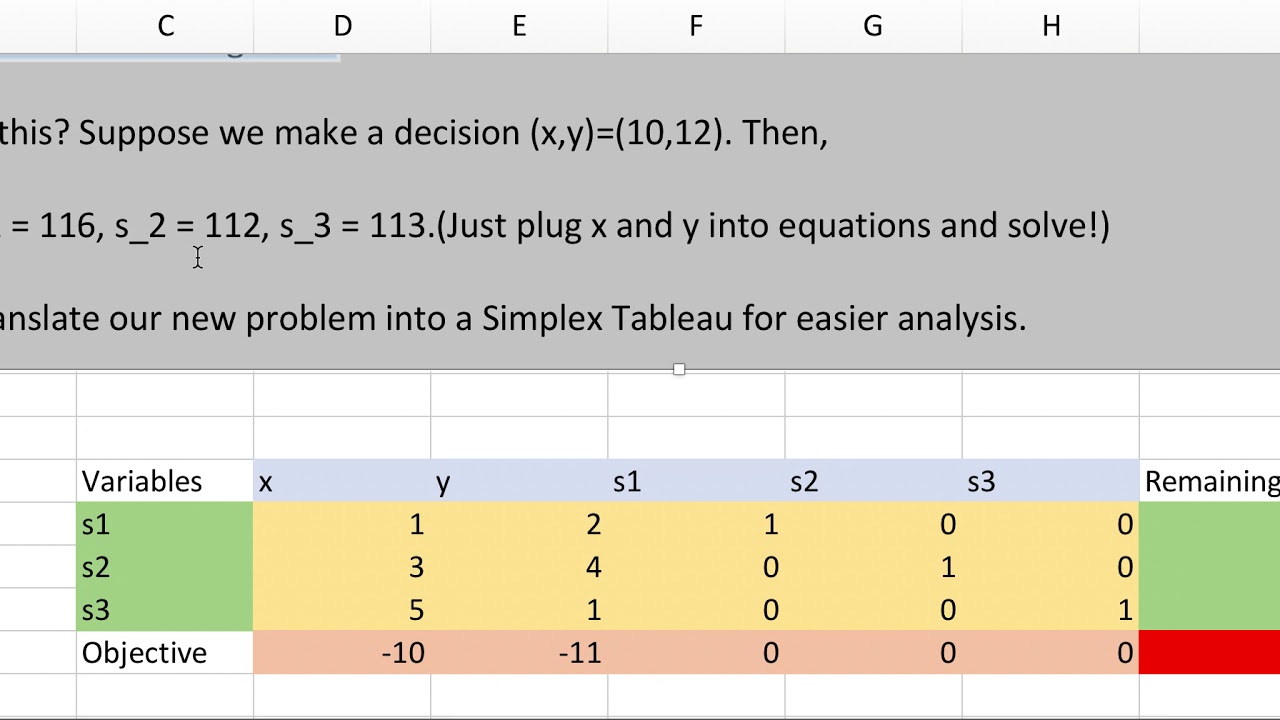
Task: Select the cell with value 4
Action: point(519,568)
